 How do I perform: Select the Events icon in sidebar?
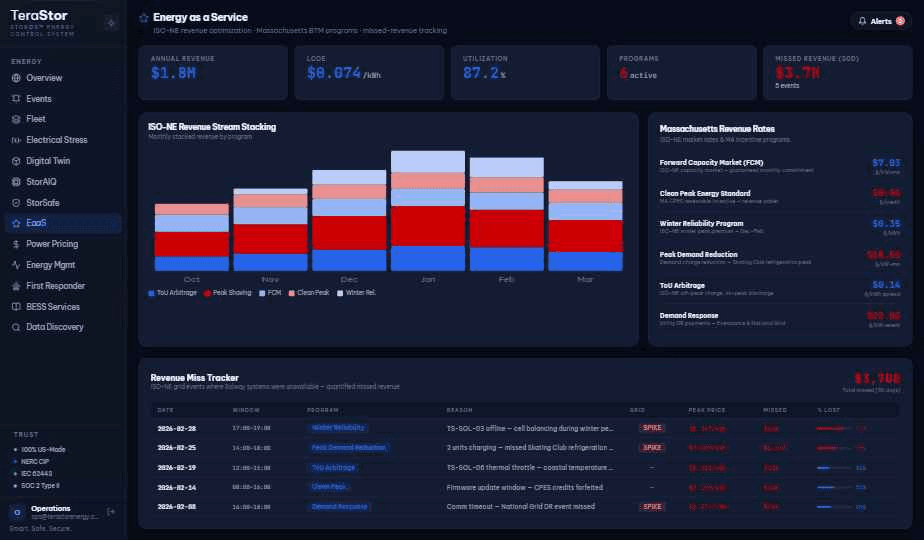(x=16, y=98)
